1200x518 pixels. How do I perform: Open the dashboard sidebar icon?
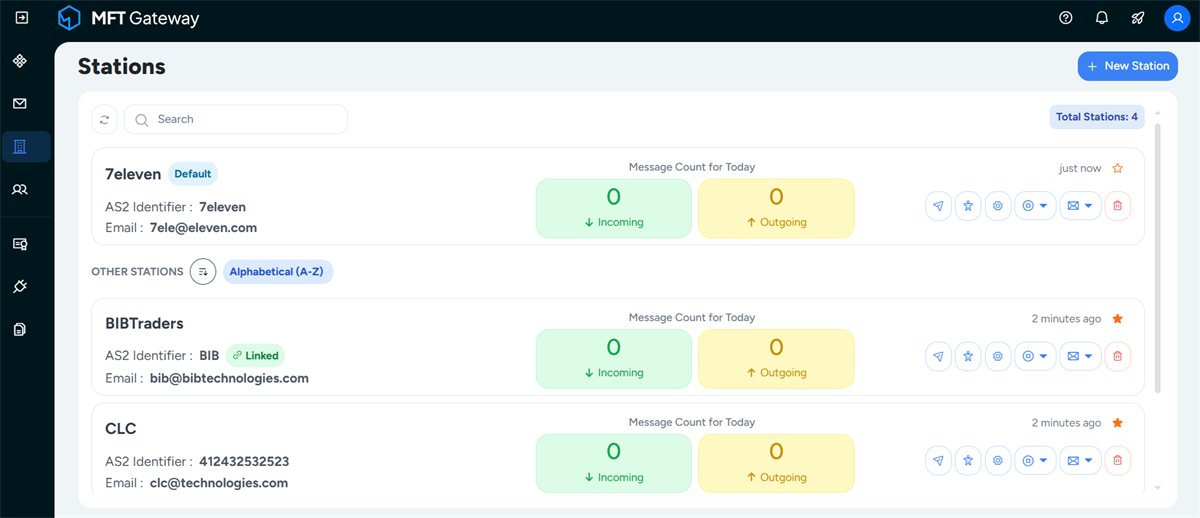click(19, 61)
